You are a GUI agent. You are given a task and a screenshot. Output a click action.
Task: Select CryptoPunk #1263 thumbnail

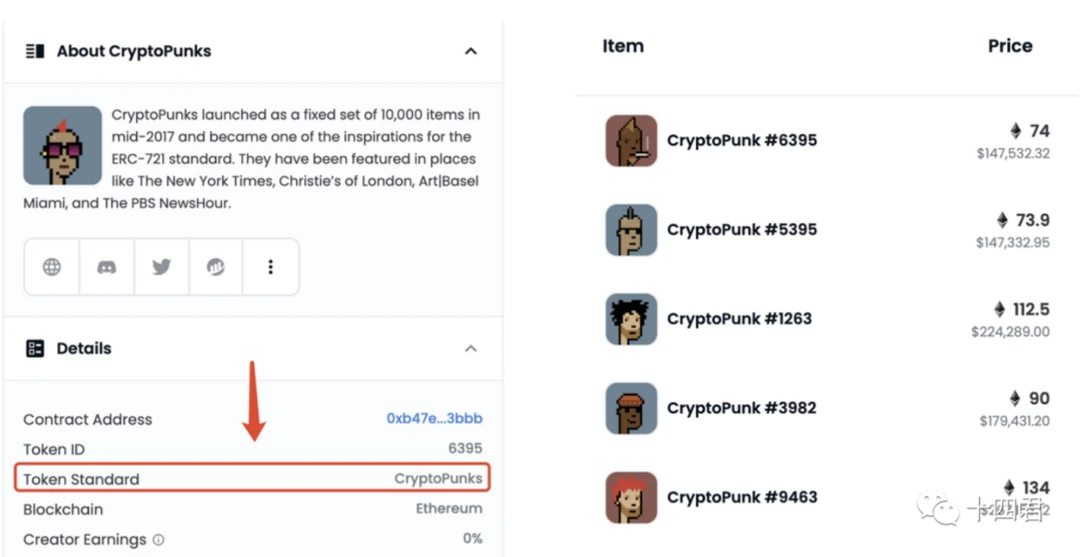pos(632,319)
